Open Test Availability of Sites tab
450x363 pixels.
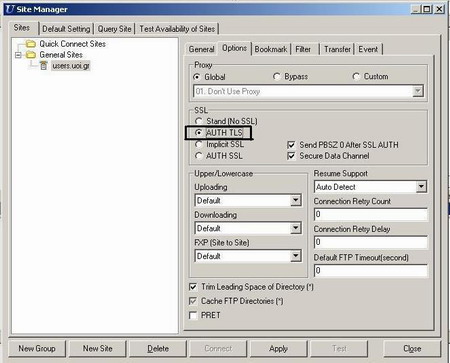[x=177, y=29]
